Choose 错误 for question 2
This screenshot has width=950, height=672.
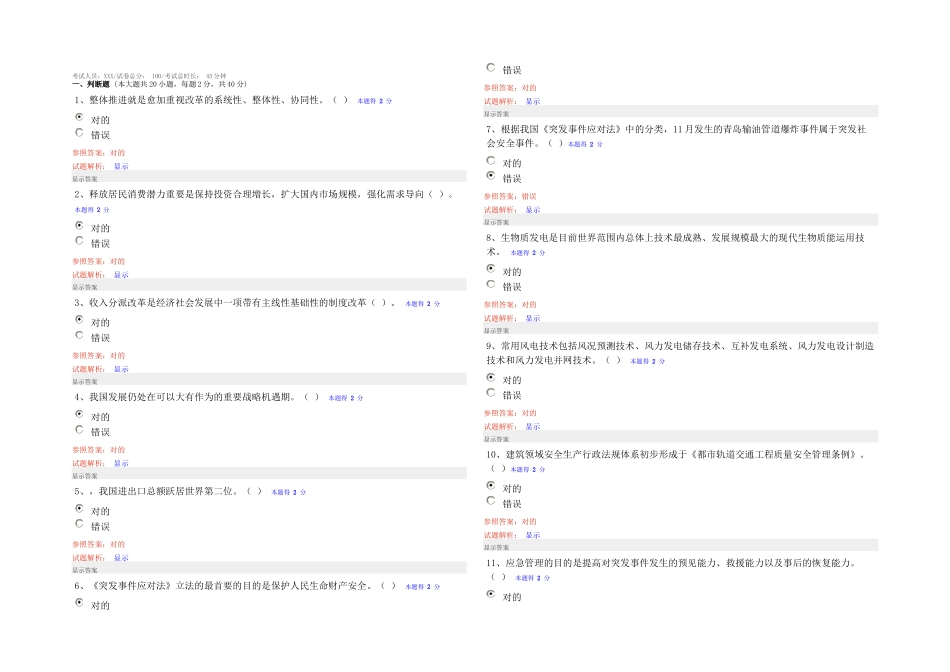[x=79, y=241]
